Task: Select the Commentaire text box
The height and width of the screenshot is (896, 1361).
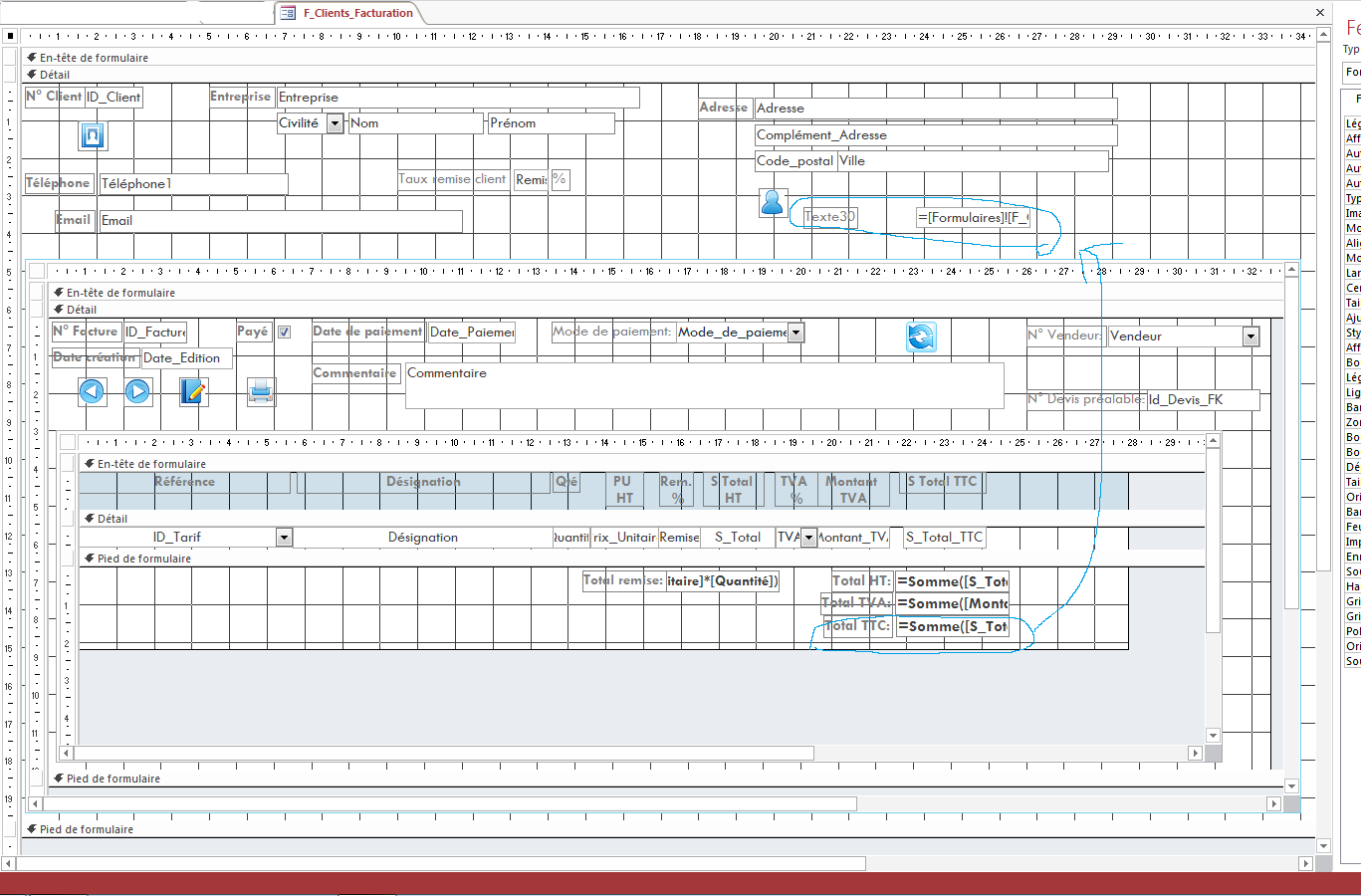Action: [x=704, y=385]
